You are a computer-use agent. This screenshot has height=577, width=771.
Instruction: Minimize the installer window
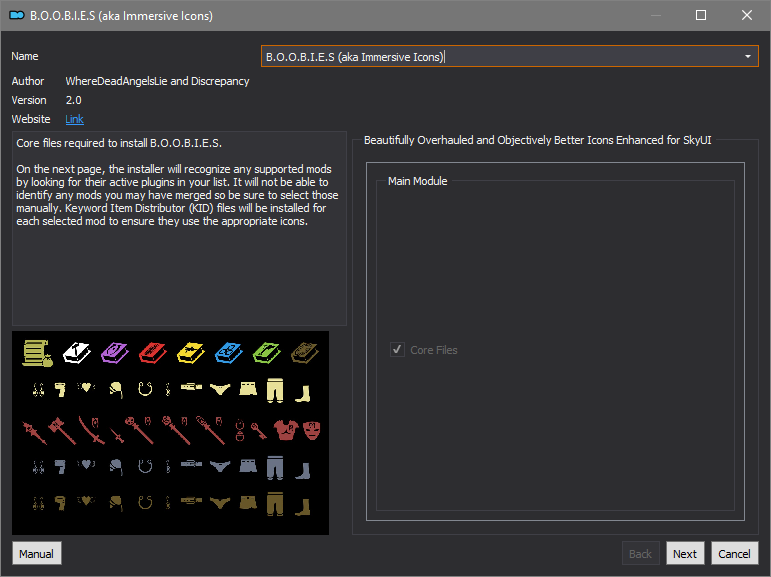point(655,15)
